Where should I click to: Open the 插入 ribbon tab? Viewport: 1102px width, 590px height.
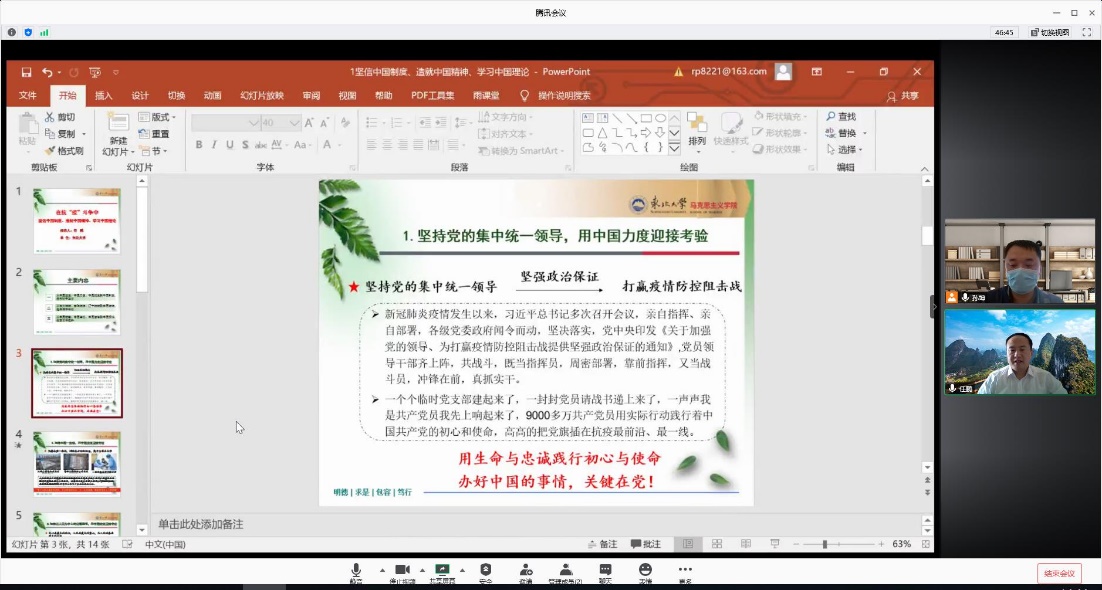click(x=104, y=96)
